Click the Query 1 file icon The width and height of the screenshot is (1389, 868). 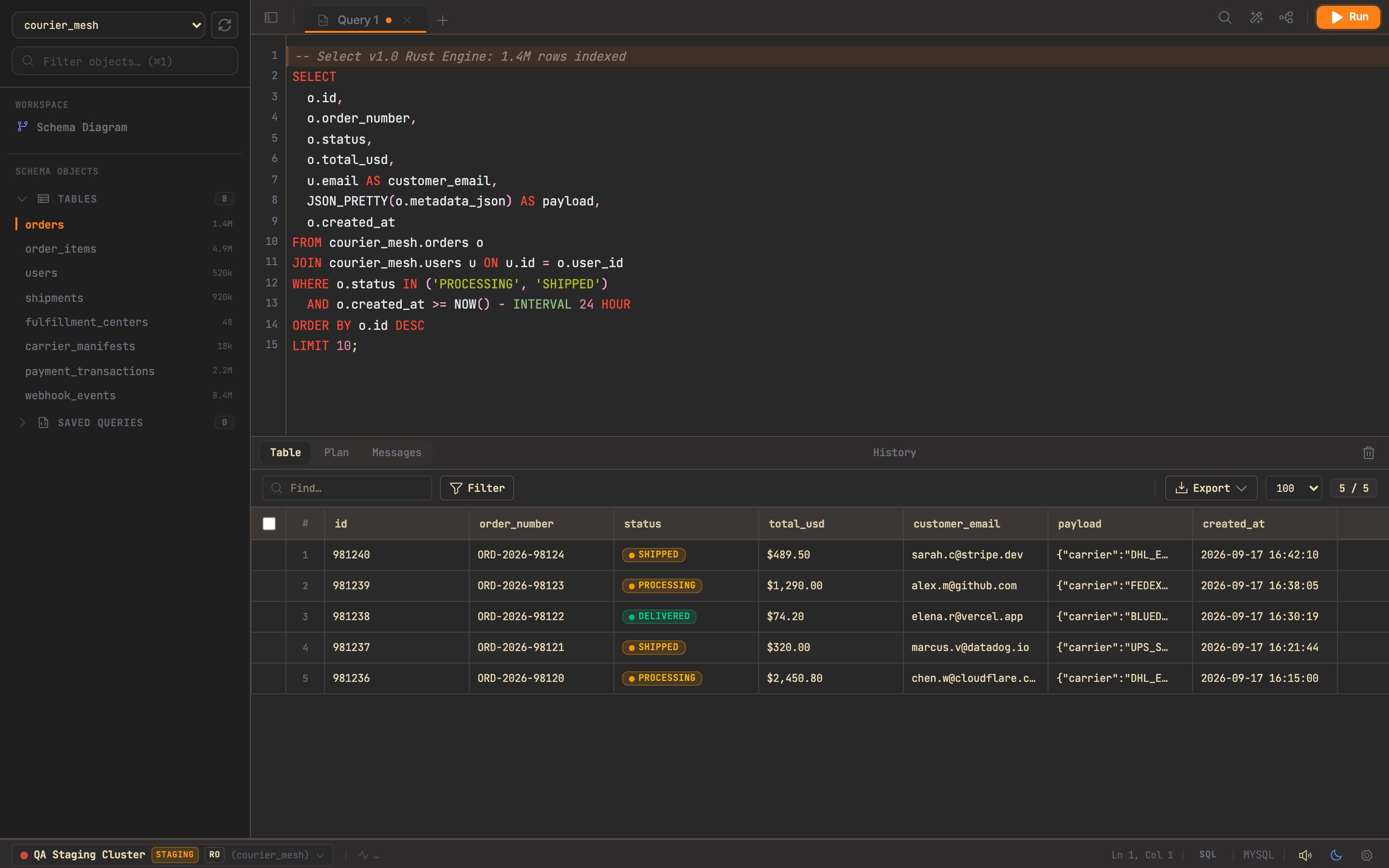point(323,20)
